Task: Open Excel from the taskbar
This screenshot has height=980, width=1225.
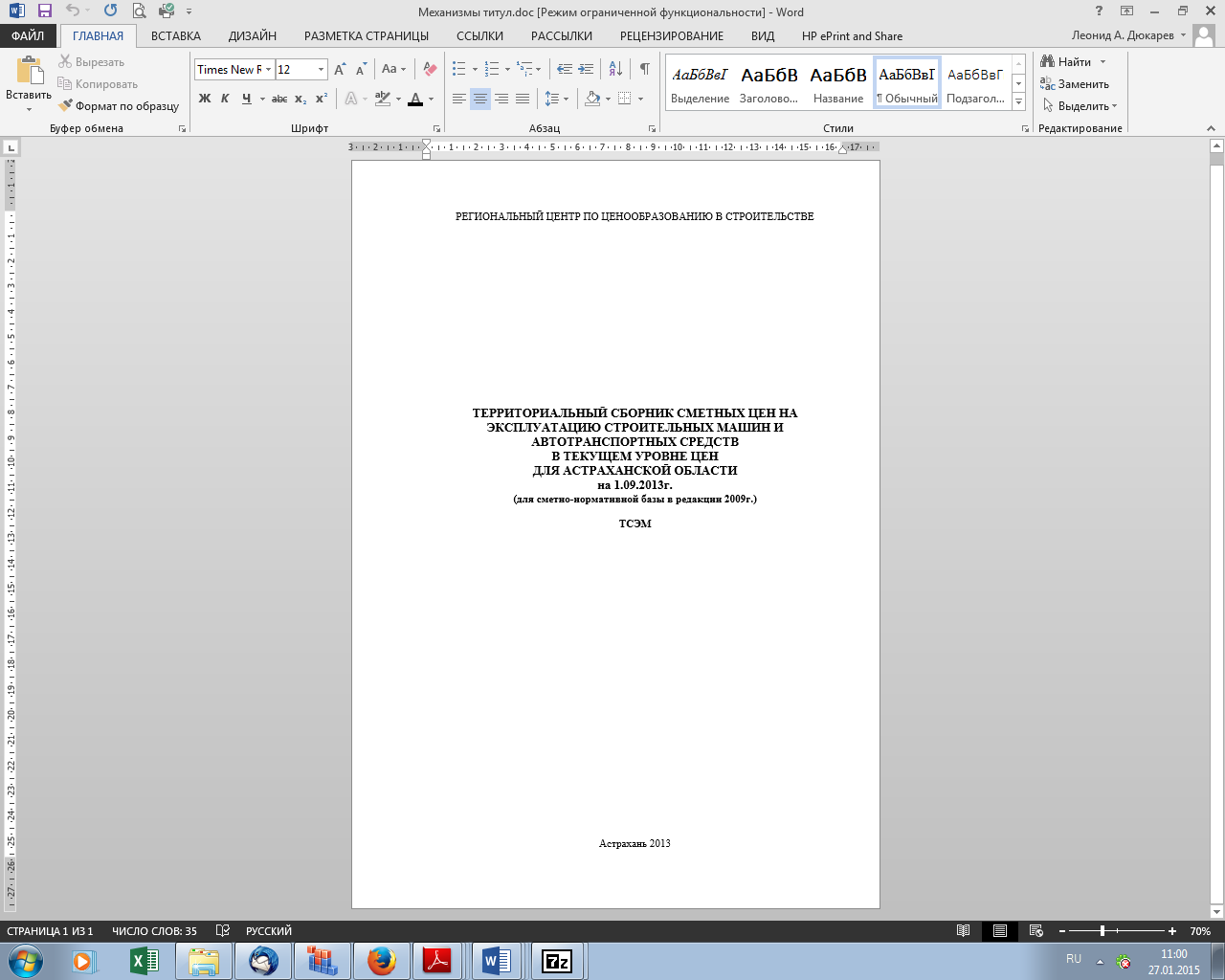Action: pos(144,961)
